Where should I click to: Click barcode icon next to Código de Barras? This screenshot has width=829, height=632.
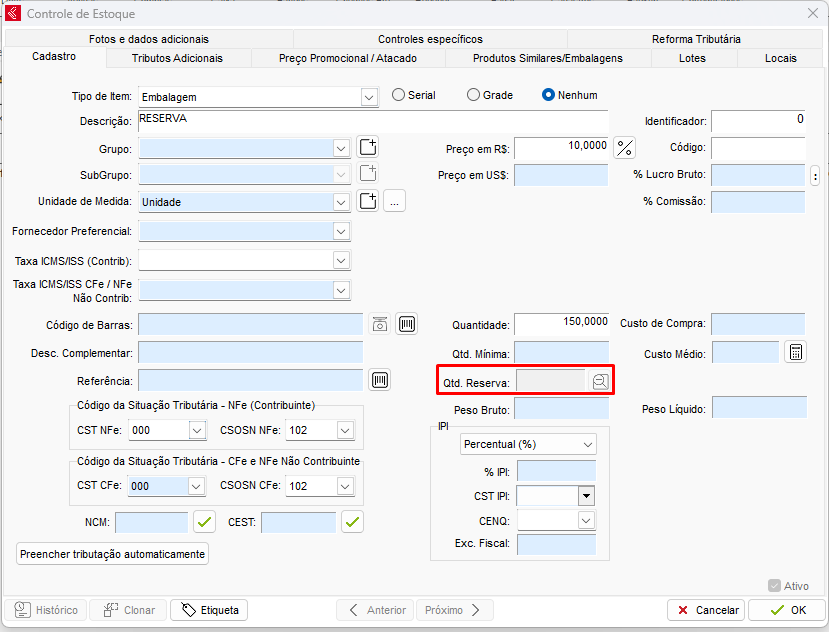click(406, 324)
